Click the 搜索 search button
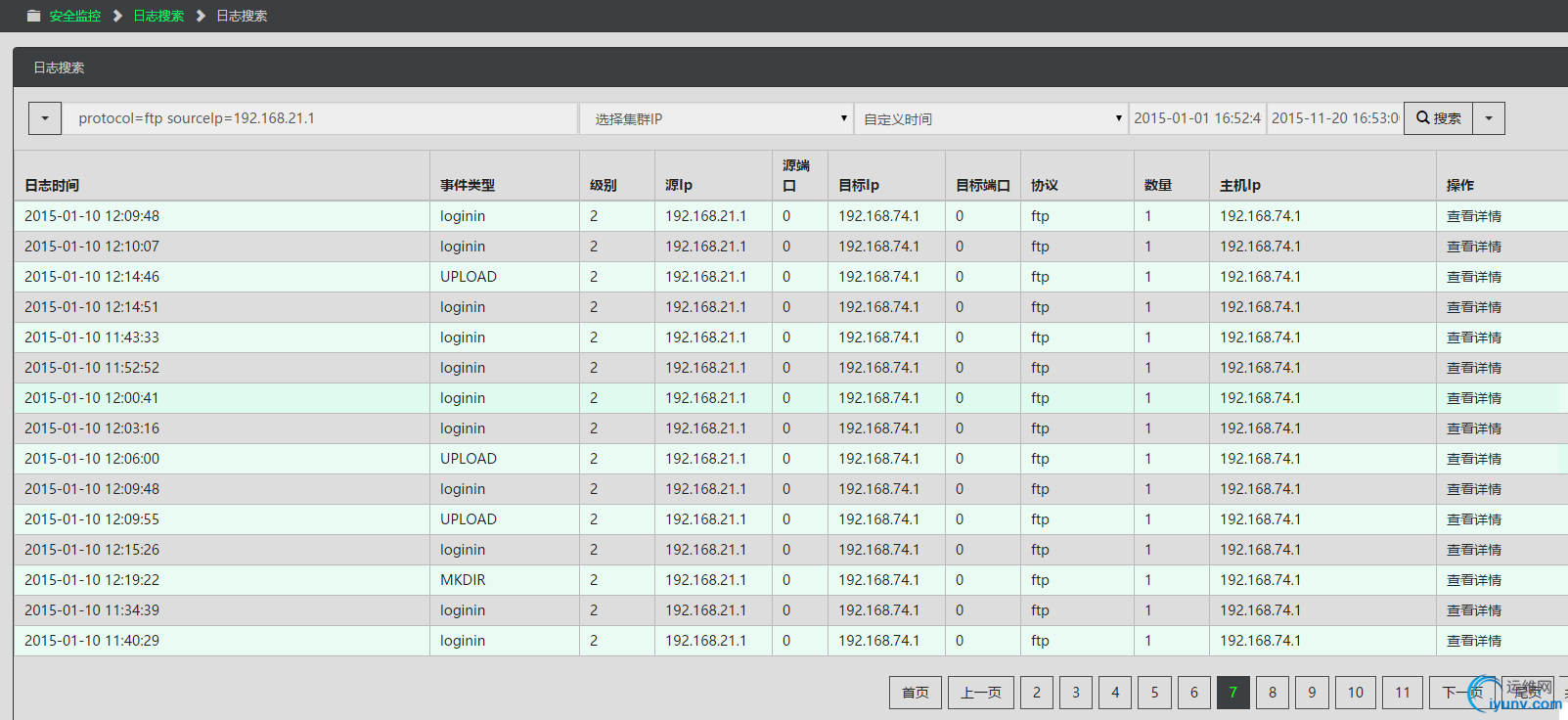The image size is (1568, 720). (x=1439, y=118)
